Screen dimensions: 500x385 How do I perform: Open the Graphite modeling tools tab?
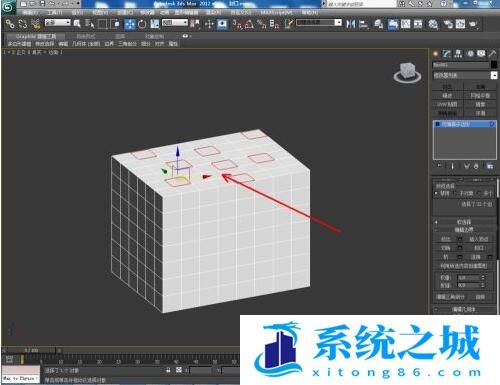tap(36, 36)
